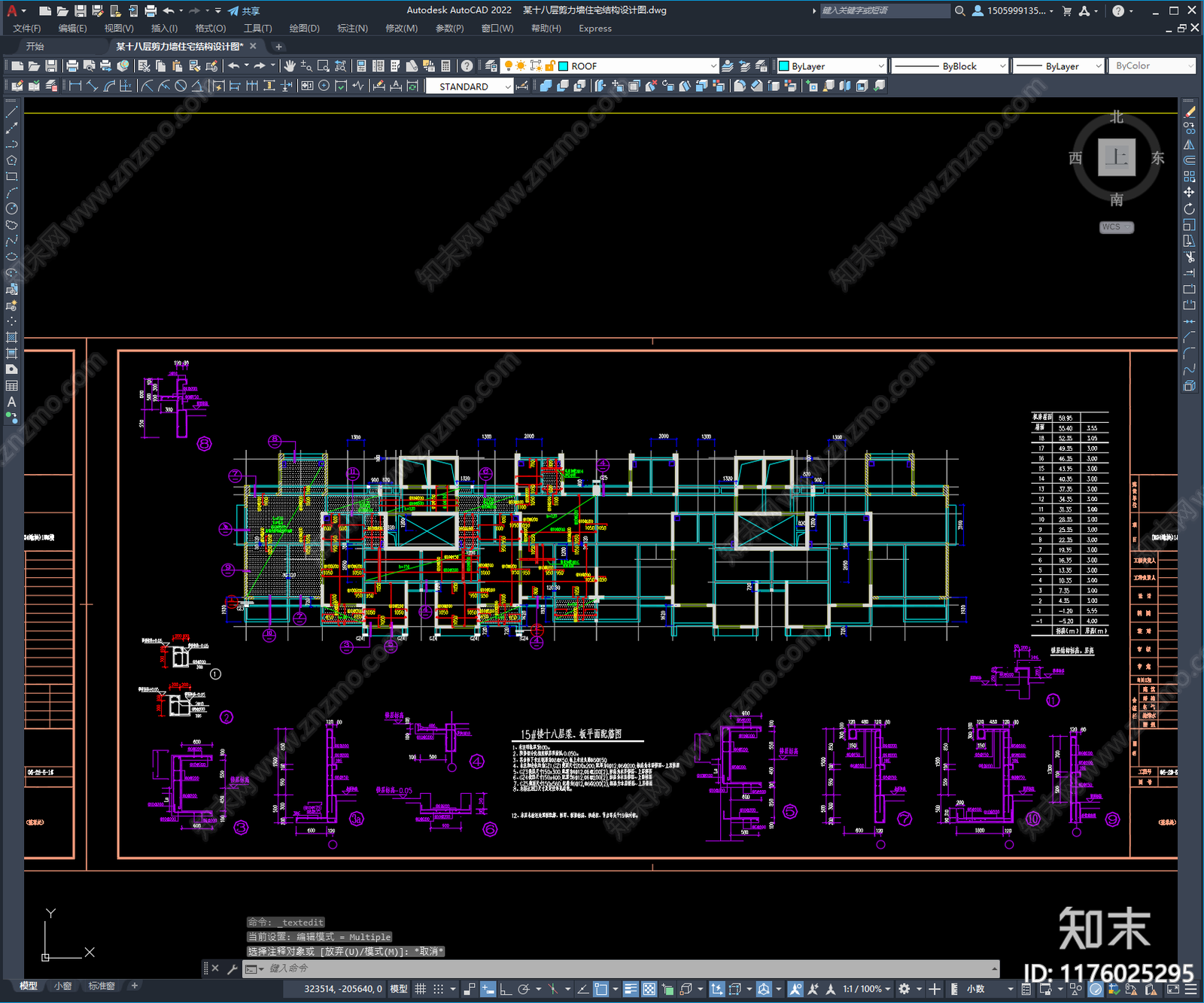
Task: Toggle transparency display in status bar
Action: (649, 989)
